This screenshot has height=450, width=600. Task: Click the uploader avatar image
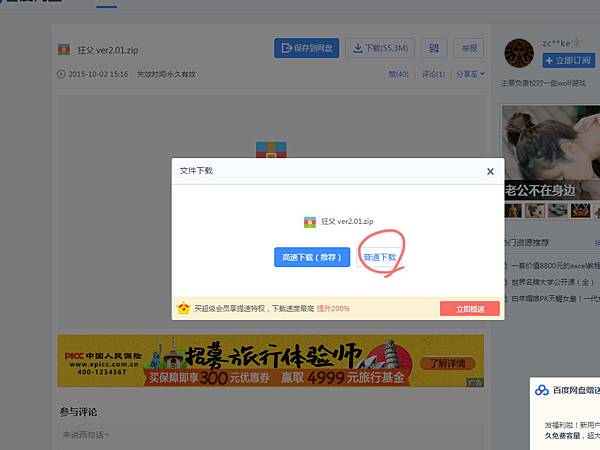[519, 53]
